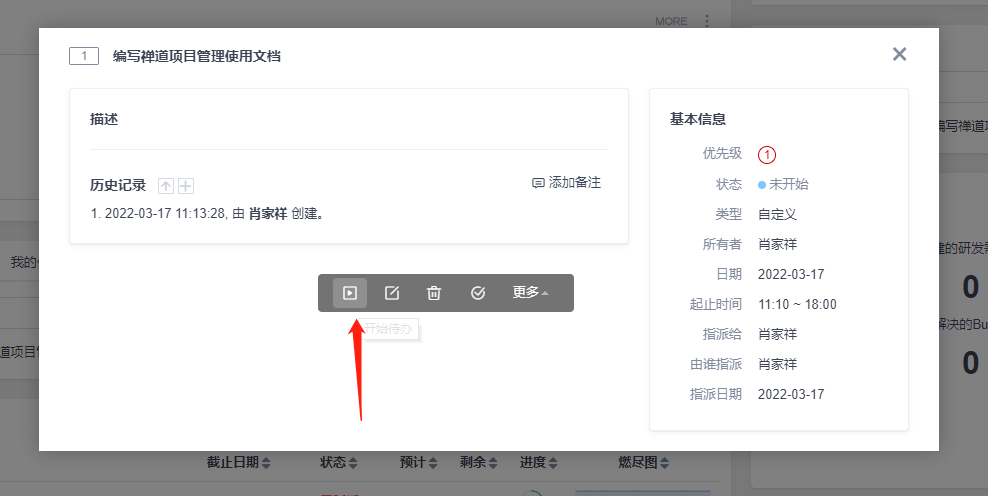Click type value 自定义
The width and height of the screenshot is (988, 496).
coord(778,214)
